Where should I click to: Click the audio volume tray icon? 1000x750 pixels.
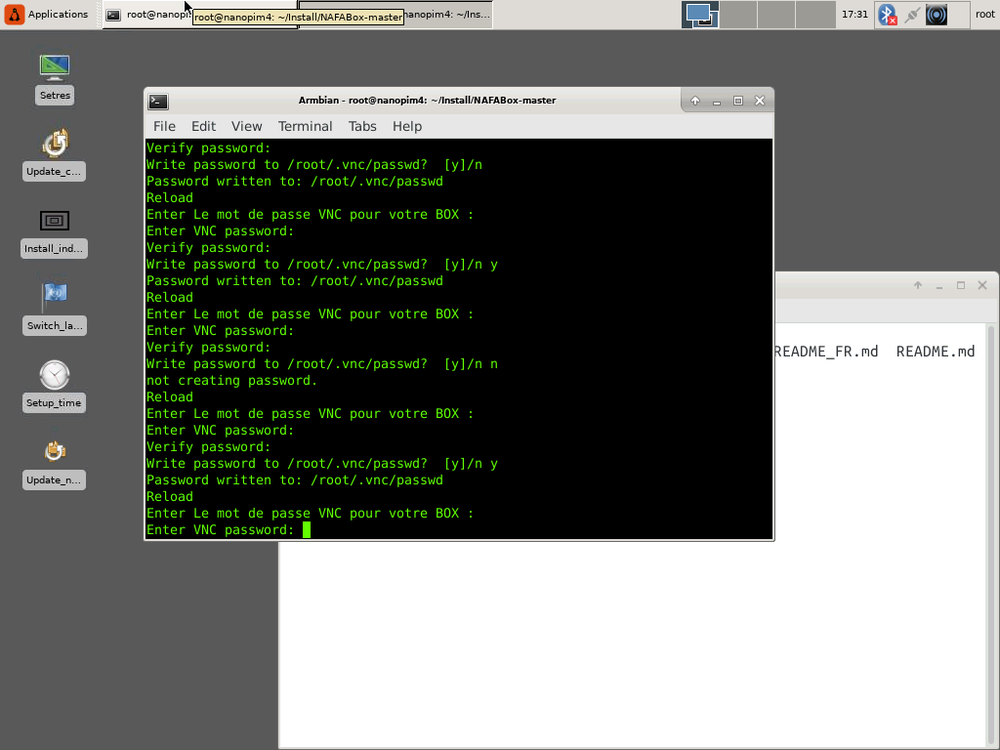pyautogui.click(x=936, y=15)
